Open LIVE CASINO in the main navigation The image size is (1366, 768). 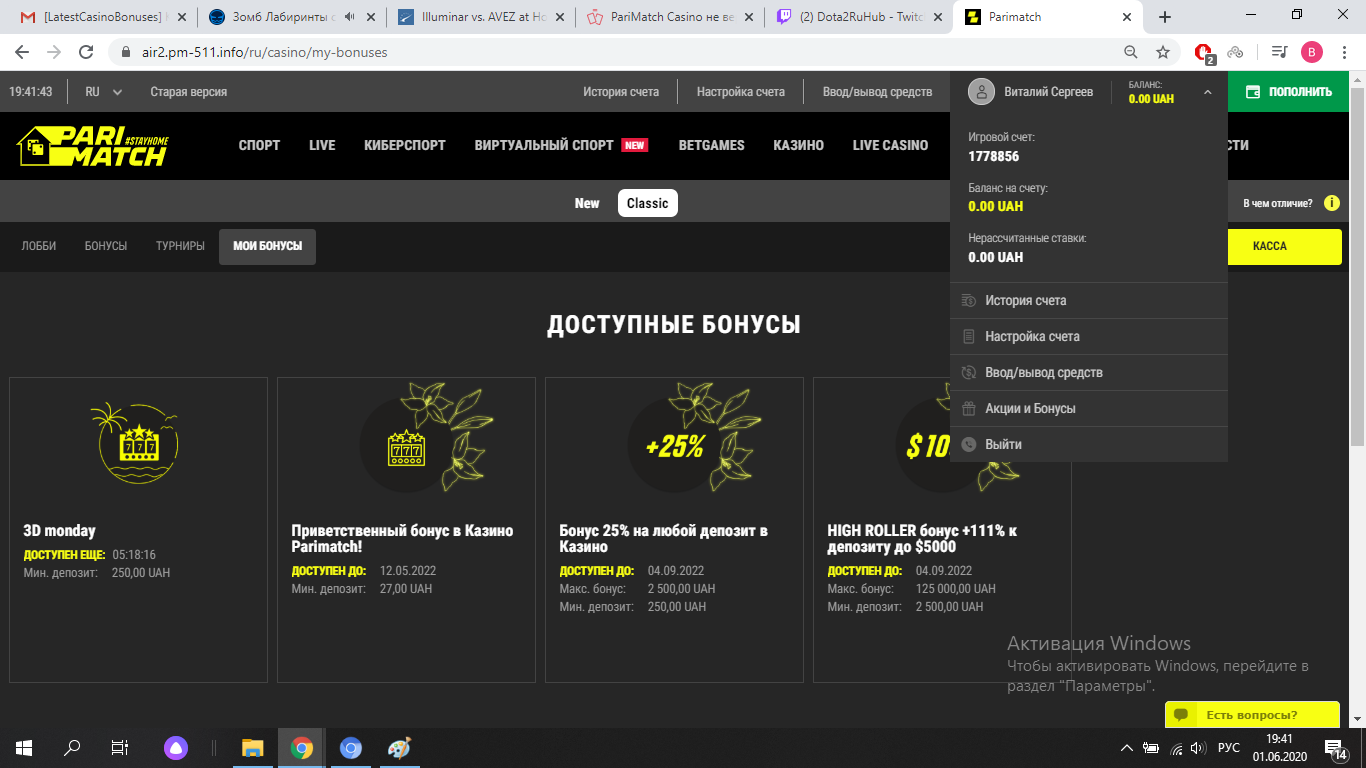(x=890, y=146)
